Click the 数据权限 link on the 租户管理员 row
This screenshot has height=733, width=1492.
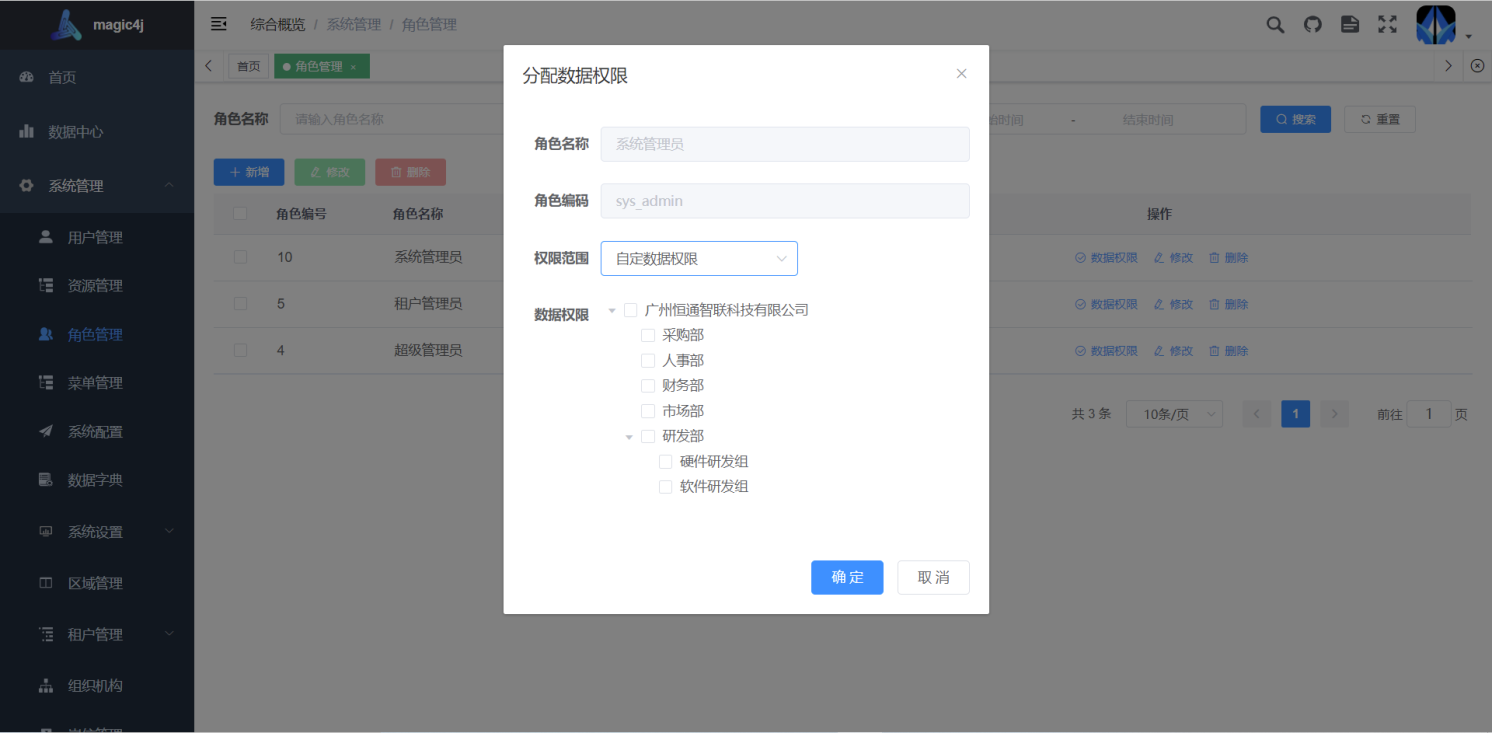[1104, 304]
